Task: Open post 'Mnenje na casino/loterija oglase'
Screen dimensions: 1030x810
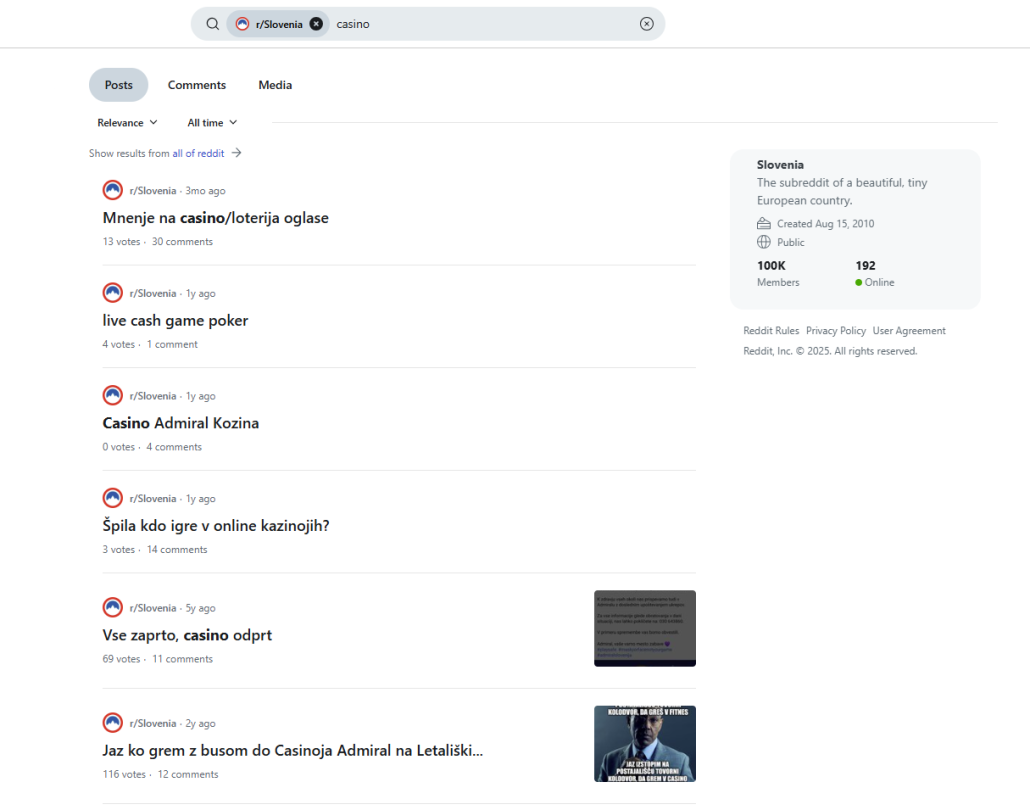Action: (215, 218)
